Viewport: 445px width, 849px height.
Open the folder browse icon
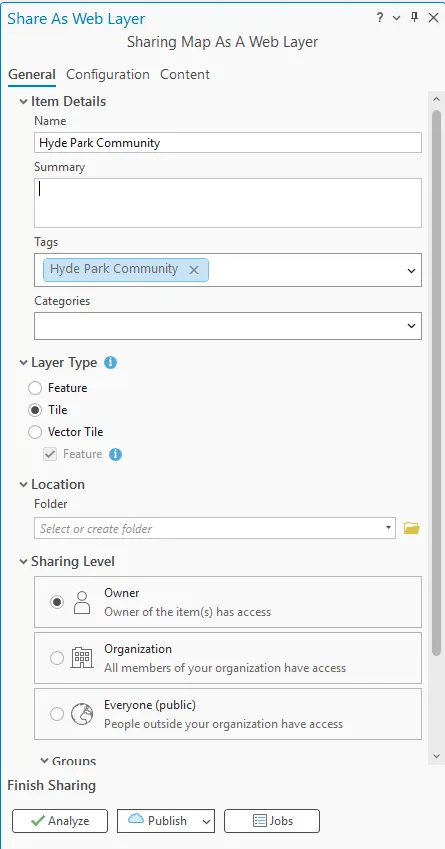pyautogui.click(x=412, y=528)
